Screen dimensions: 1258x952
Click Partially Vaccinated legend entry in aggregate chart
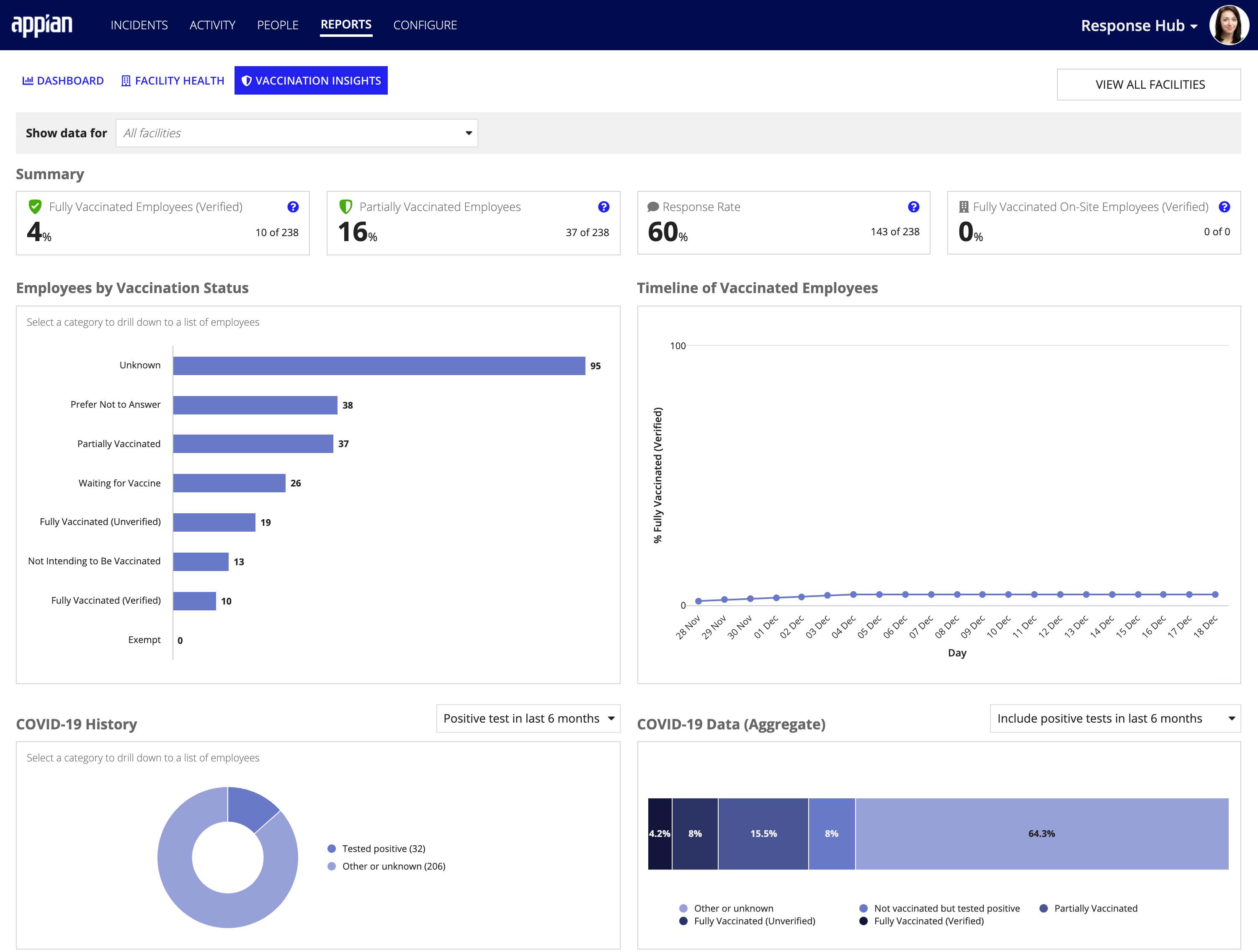tap(1088, 908)
